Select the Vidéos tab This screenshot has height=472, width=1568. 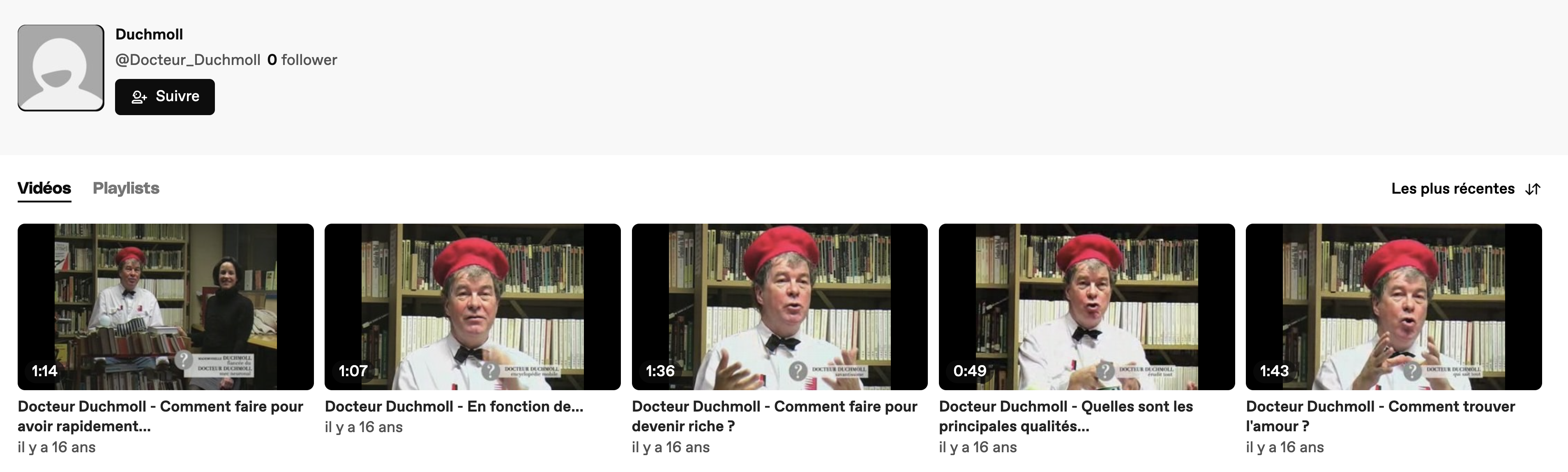[44, 188]
